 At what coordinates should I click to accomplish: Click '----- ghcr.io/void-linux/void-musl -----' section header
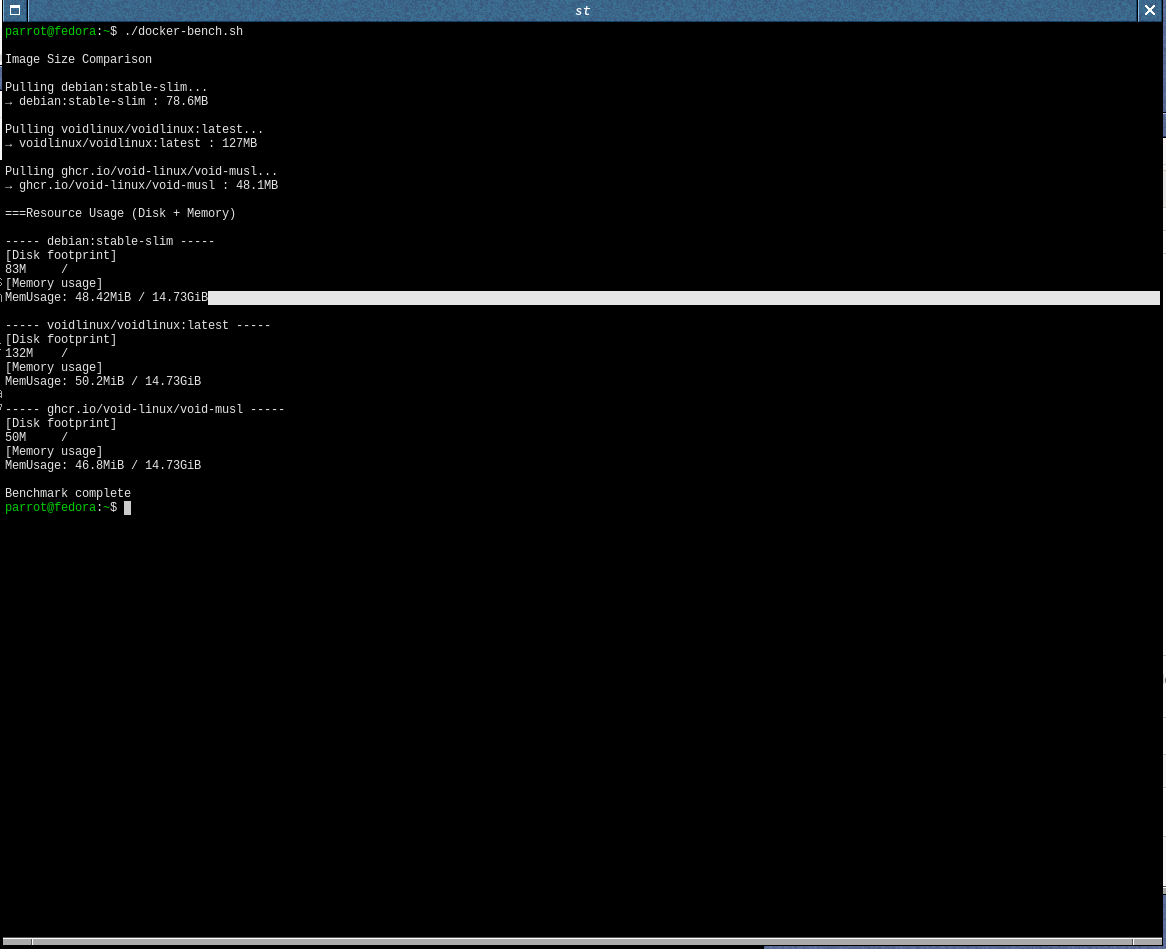click(x=145, y=410)
